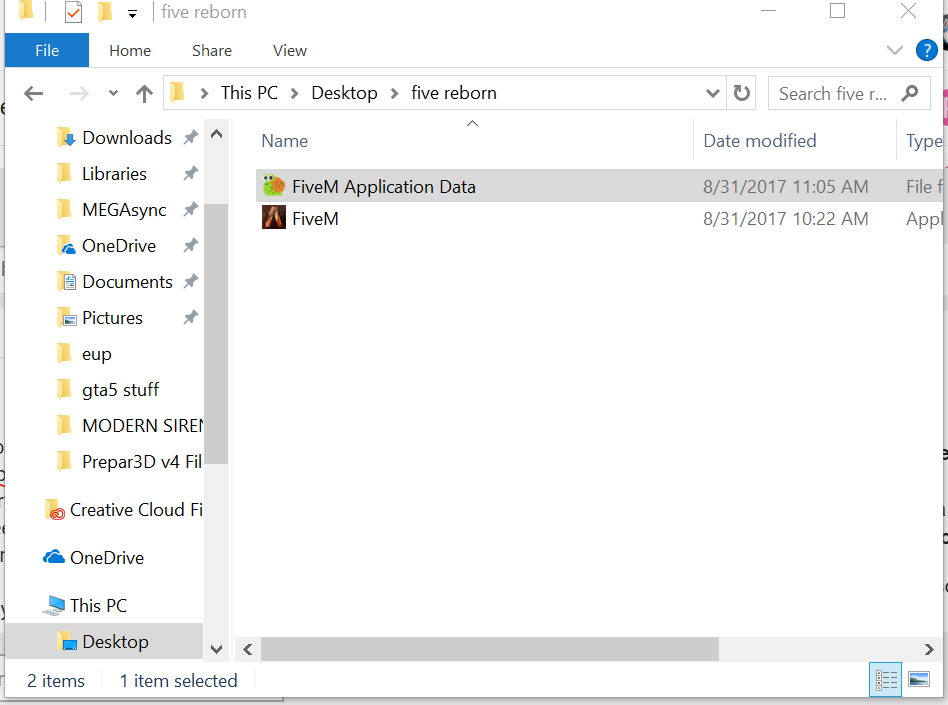
Task: Open Pictures in the navigation pane
Action: pyautogui.click(x=112, y=318)
